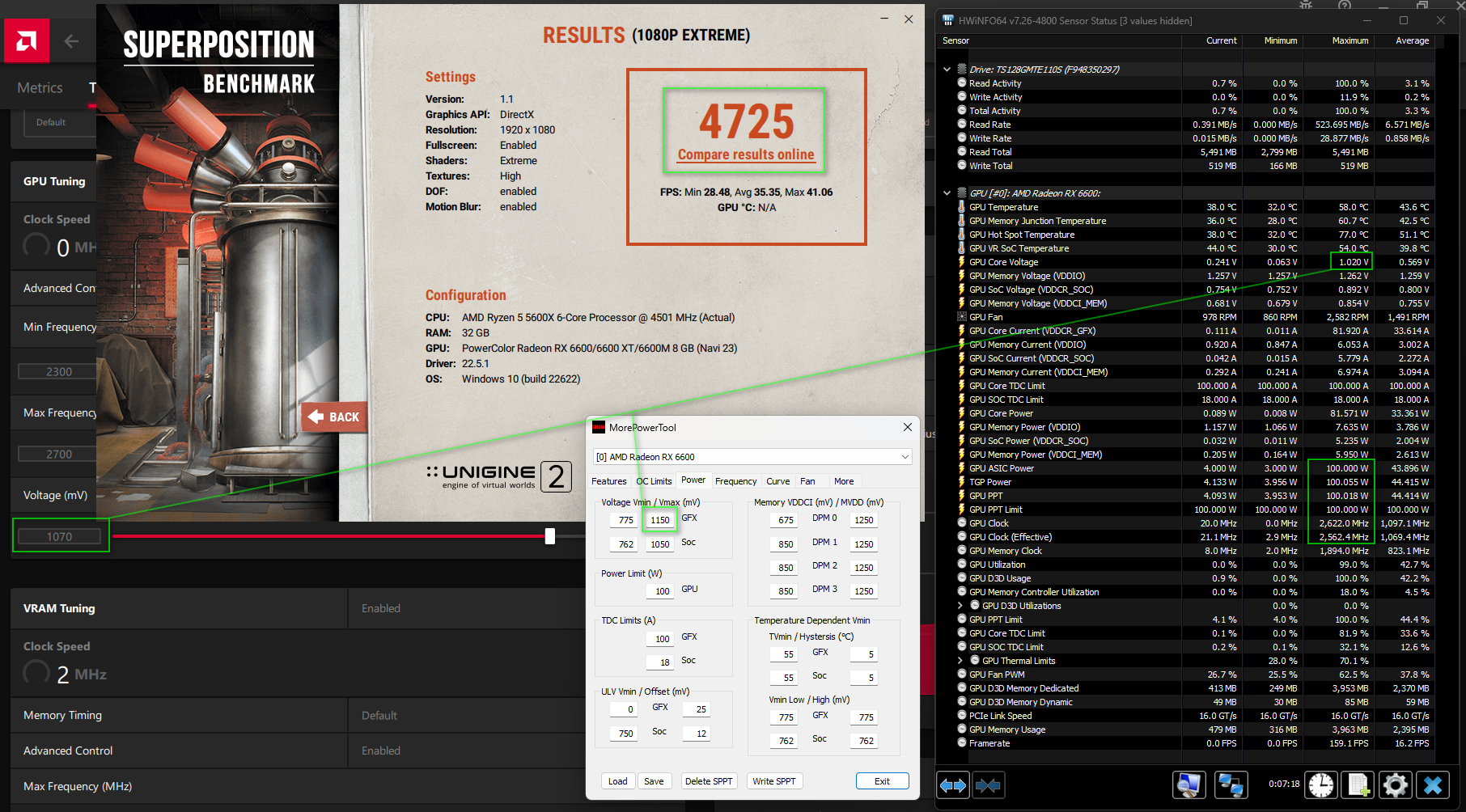
Task: Close the MorePowerTool window
Action: pyautogui.click(x=907, y=427)
